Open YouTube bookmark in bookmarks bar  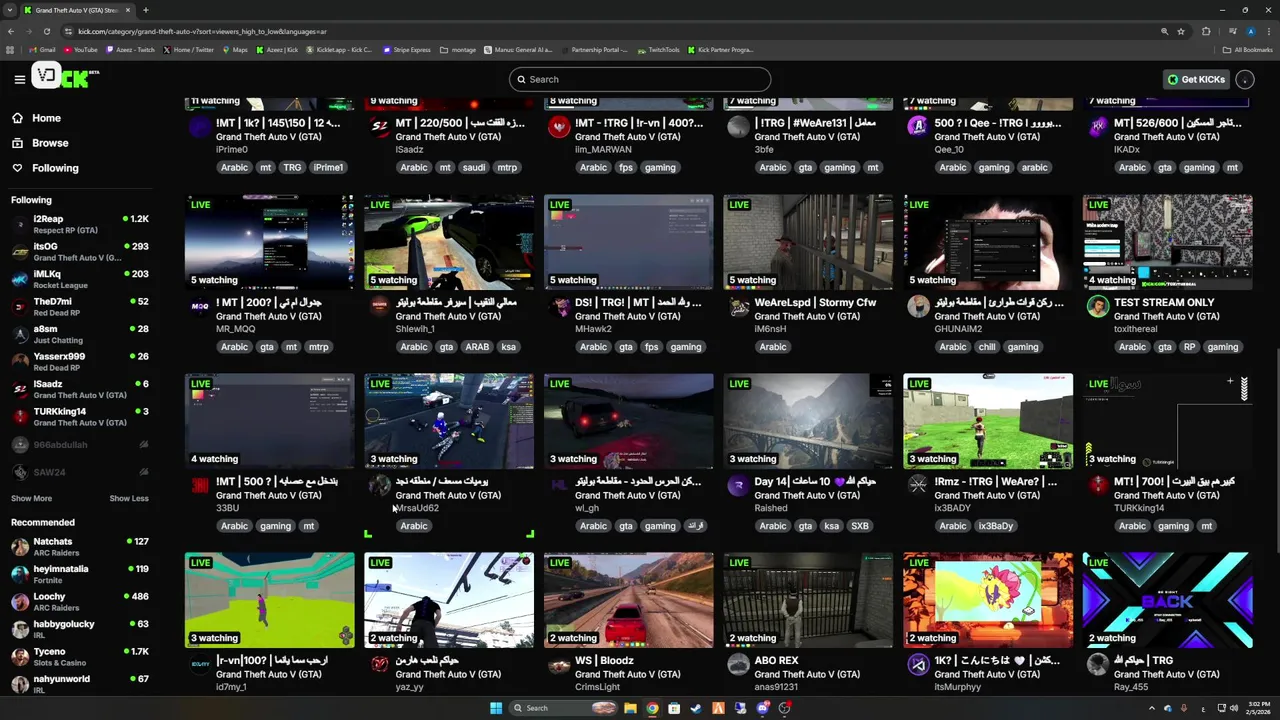[x=80, y=50]
